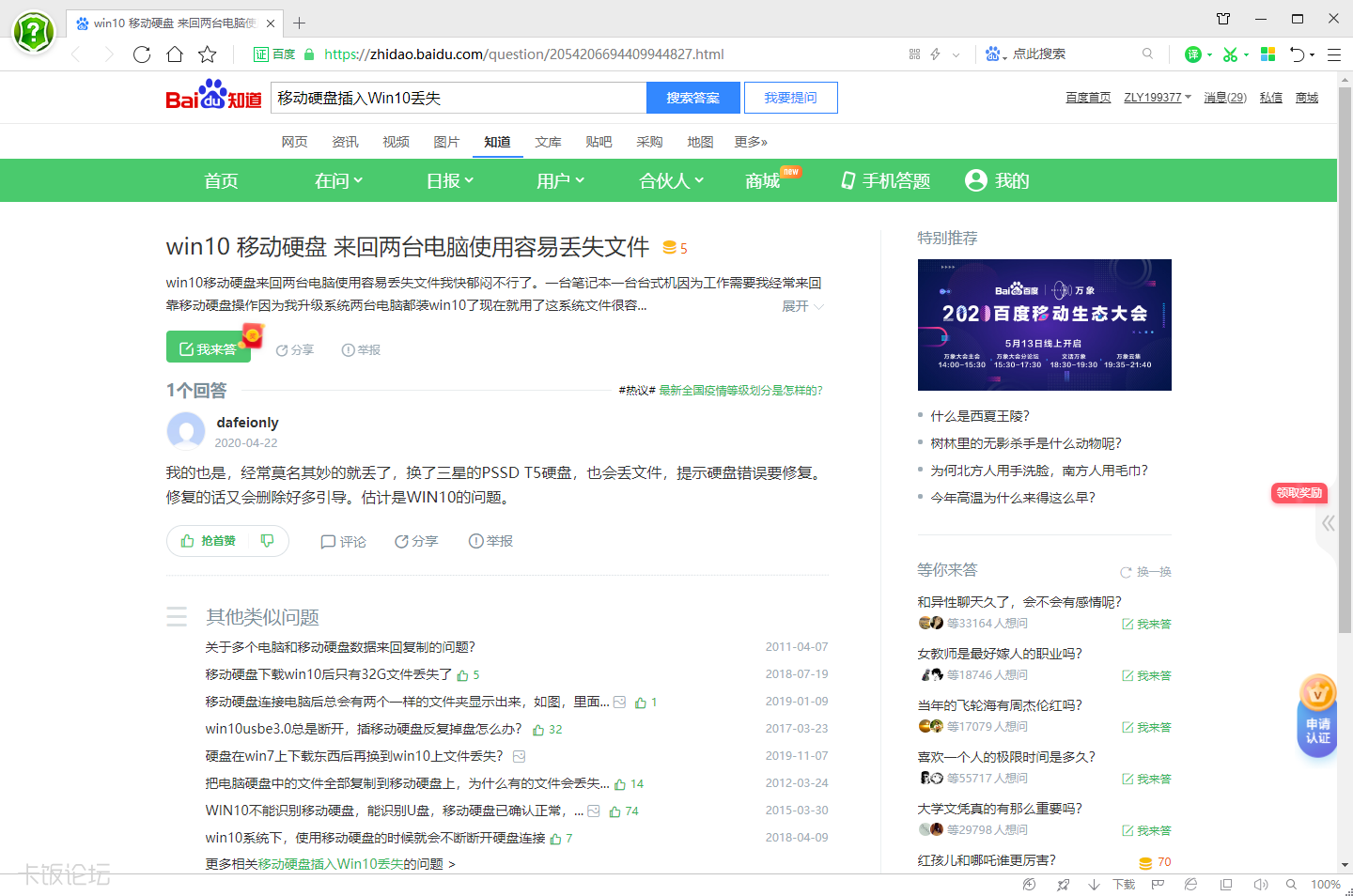This screenshot has height=896, width=1353.
Task: Click the 我要提问 button
Action: tap(790, 98)
